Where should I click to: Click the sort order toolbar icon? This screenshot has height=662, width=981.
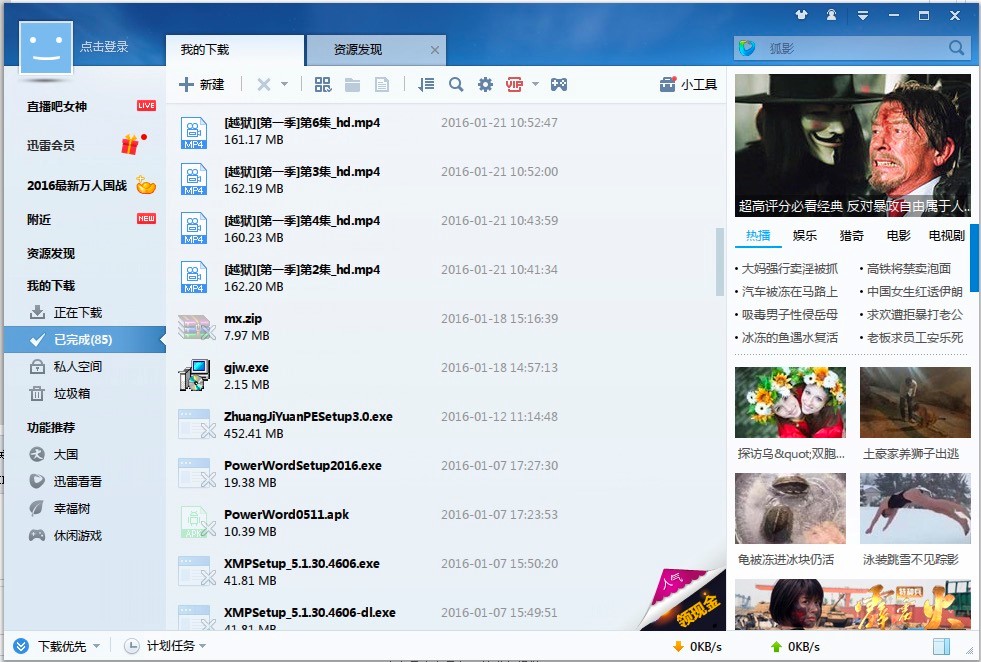(426, 84)
